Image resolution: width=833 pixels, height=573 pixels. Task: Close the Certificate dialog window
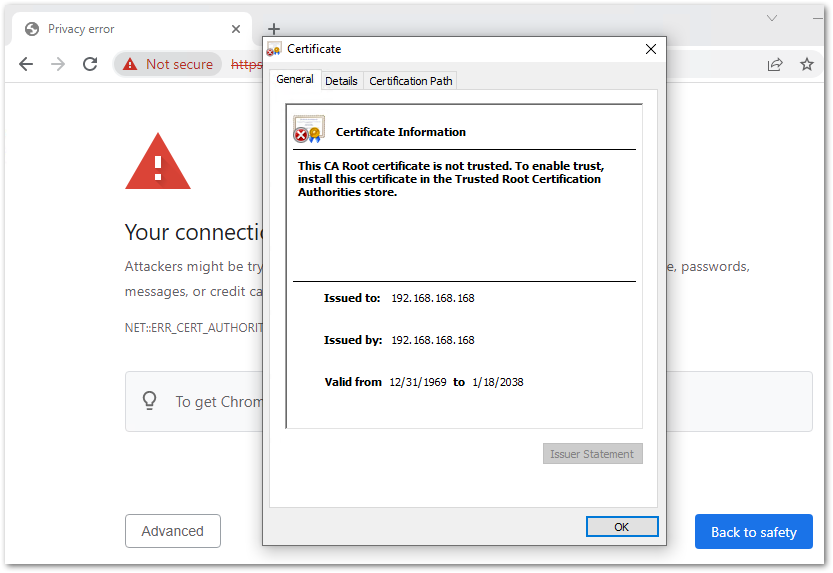coord(651,49)
